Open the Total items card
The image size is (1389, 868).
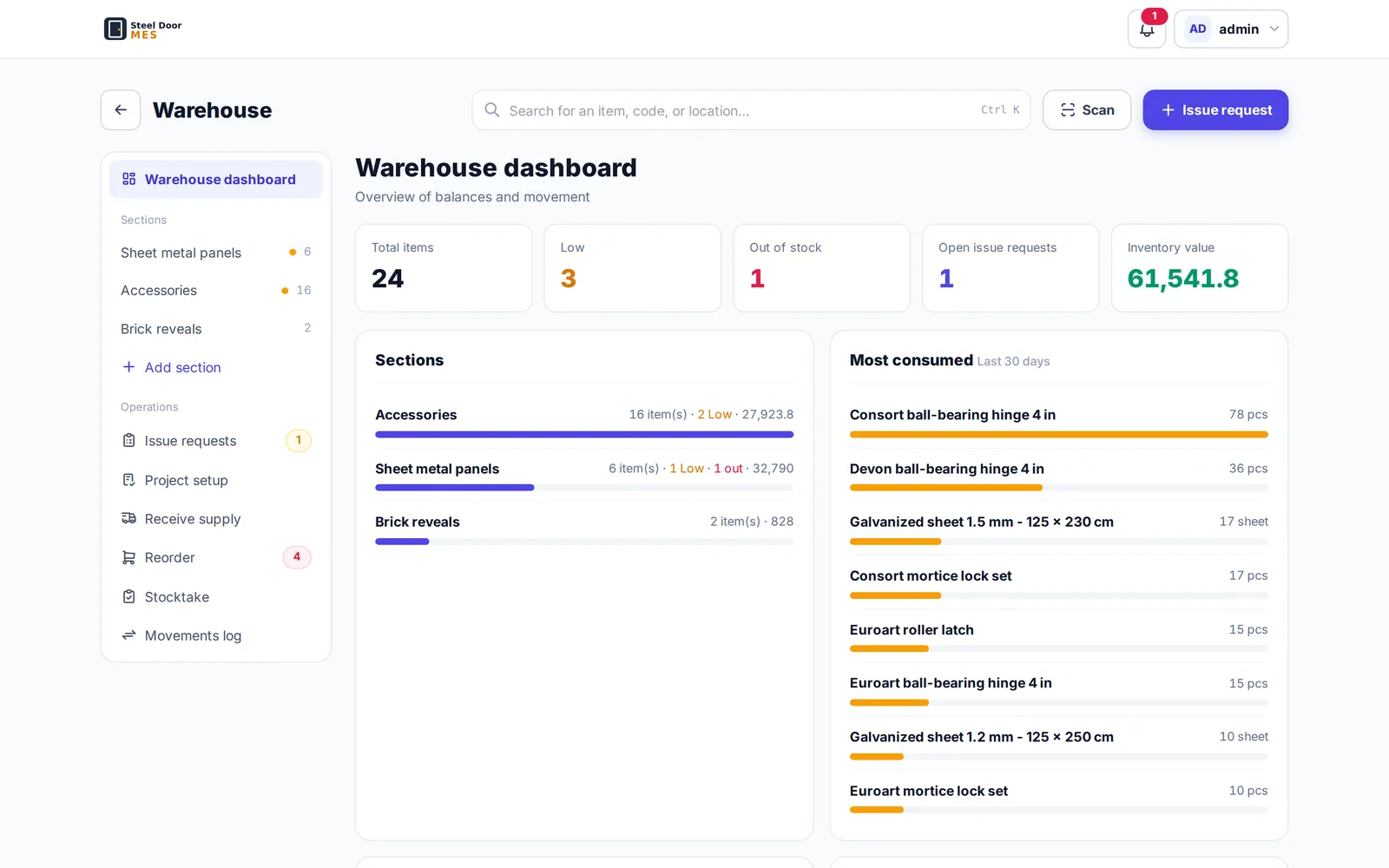coord(444,268)
